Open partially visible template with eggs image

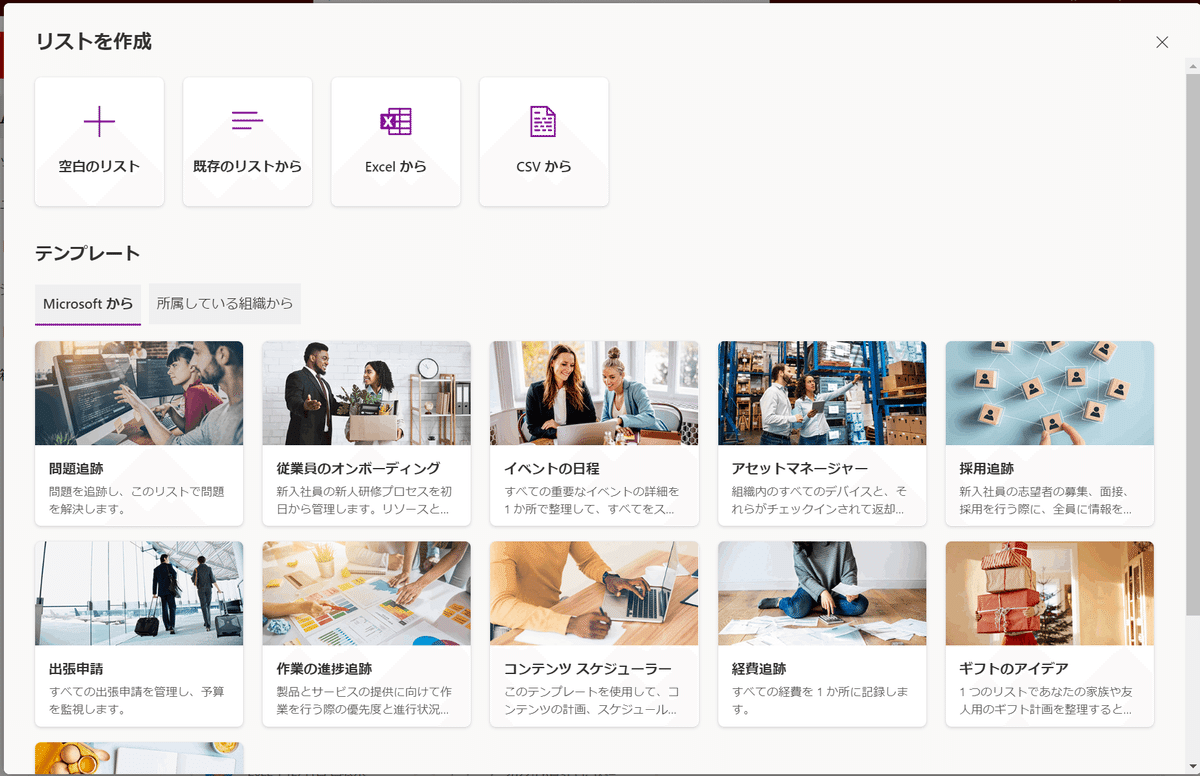tap(139, 758)
